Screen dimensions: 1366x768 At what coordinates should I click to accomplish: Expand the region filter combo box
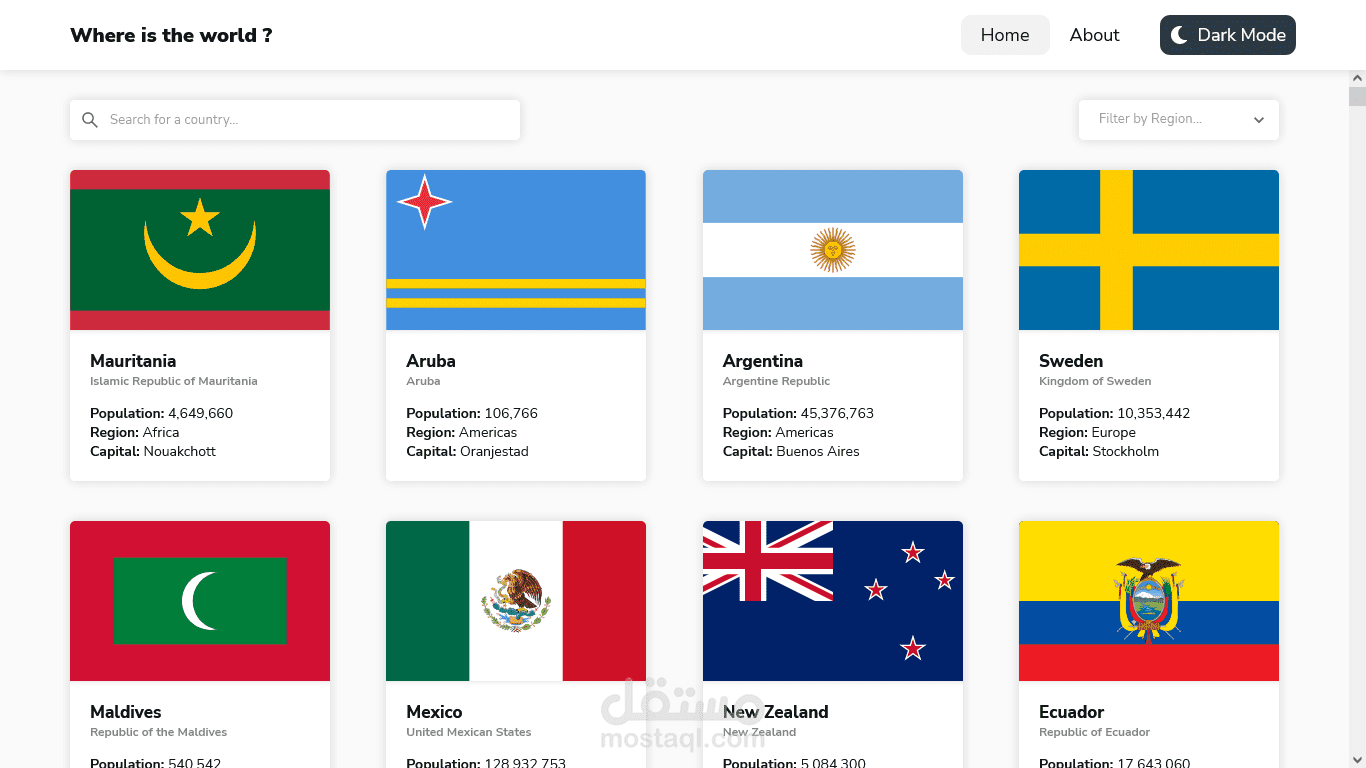click(1178, 119)
